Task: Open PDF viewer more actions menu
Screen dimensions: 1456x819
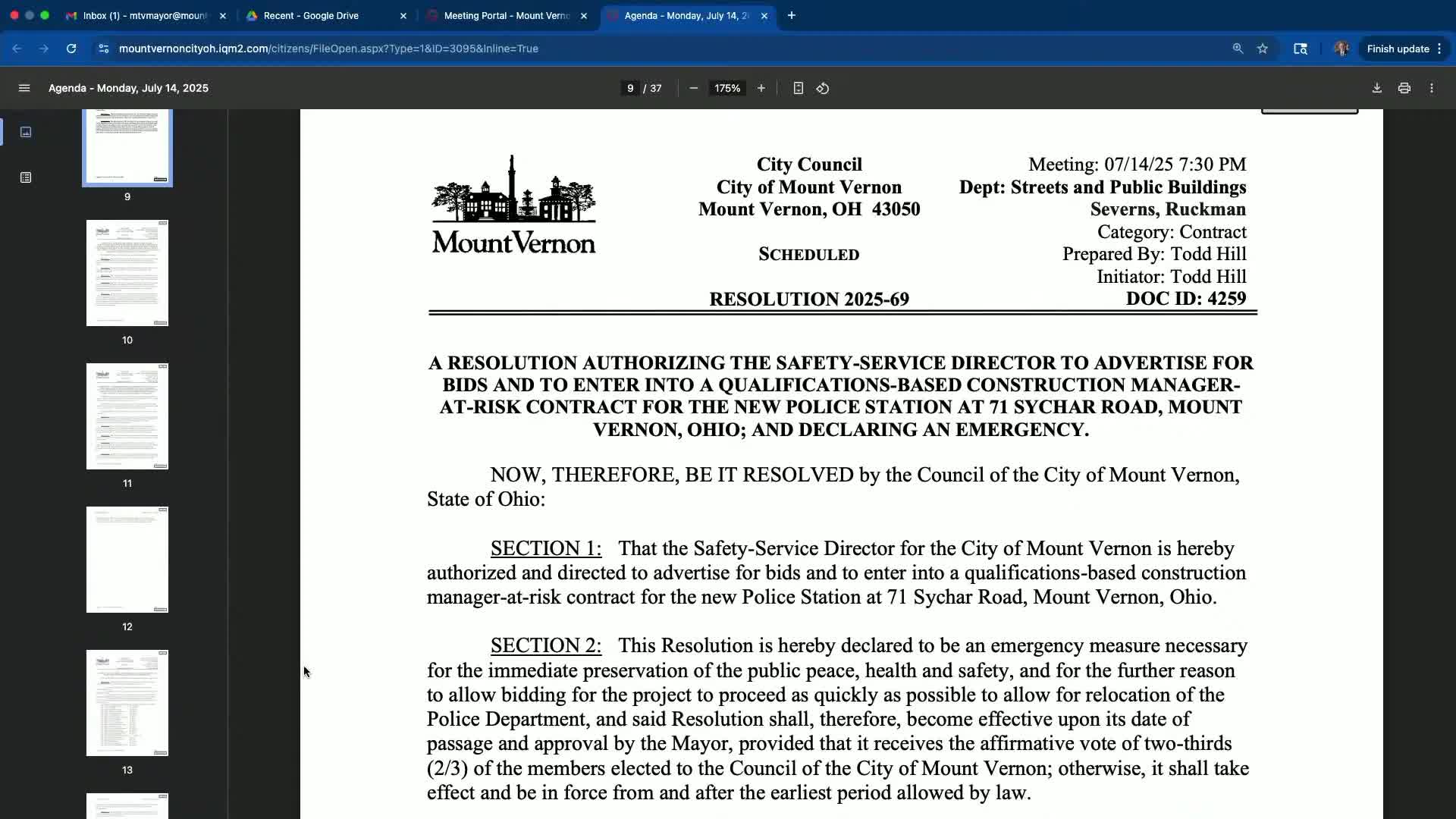Action: click(x=1432, y=88)
